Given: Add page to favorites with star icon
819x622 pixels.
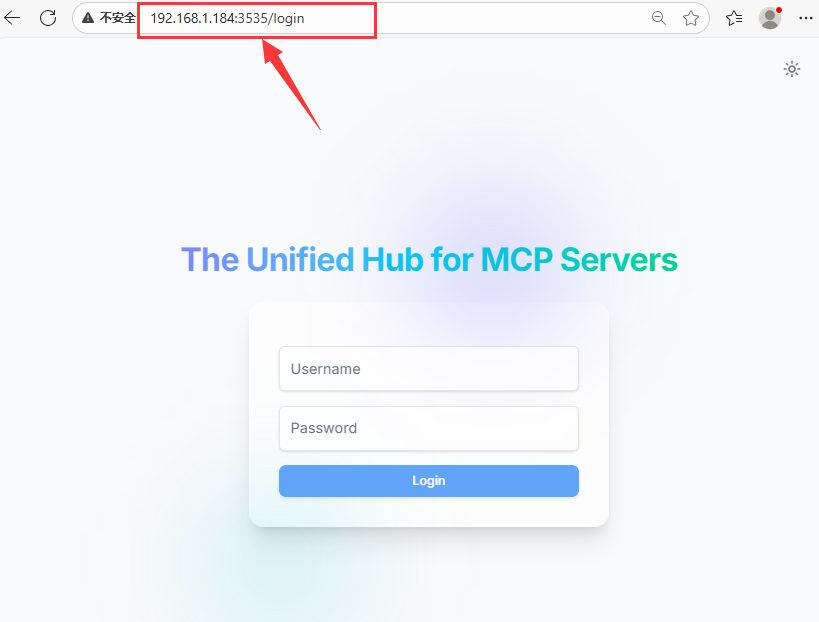Looking at the screenshot, I should pyautogui.click(x=691, y=18).
